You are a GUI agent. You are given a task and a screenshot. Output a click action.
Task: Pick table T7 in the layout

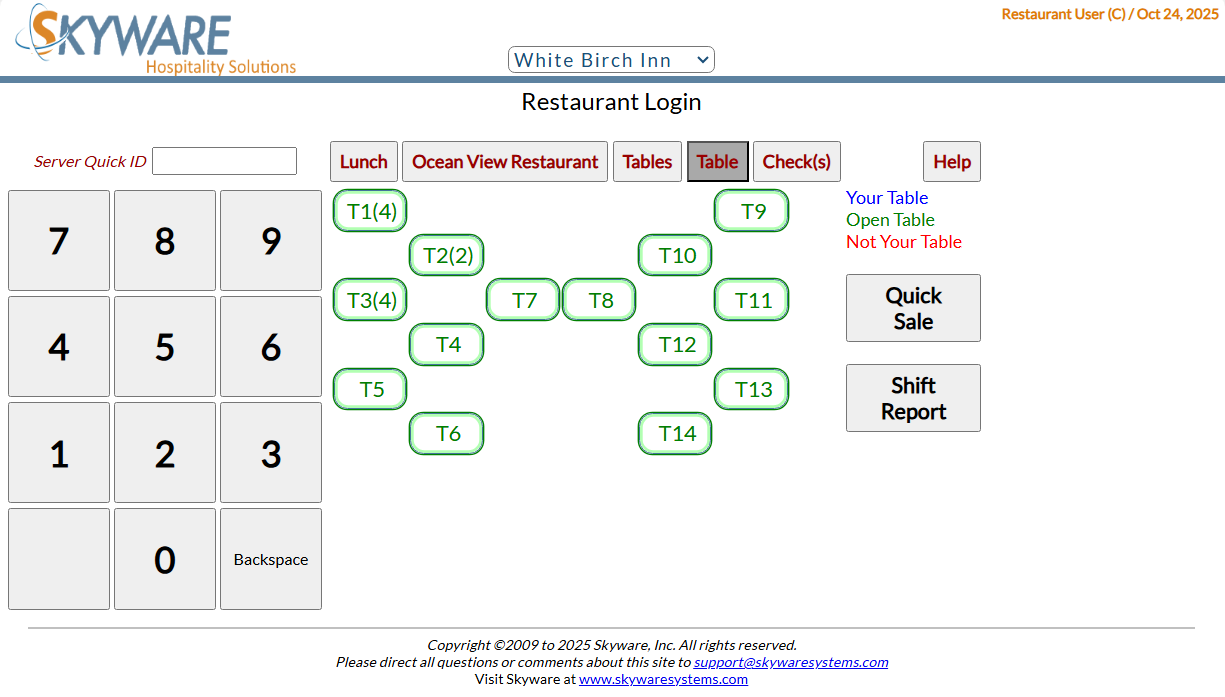(x=523, y=300)
